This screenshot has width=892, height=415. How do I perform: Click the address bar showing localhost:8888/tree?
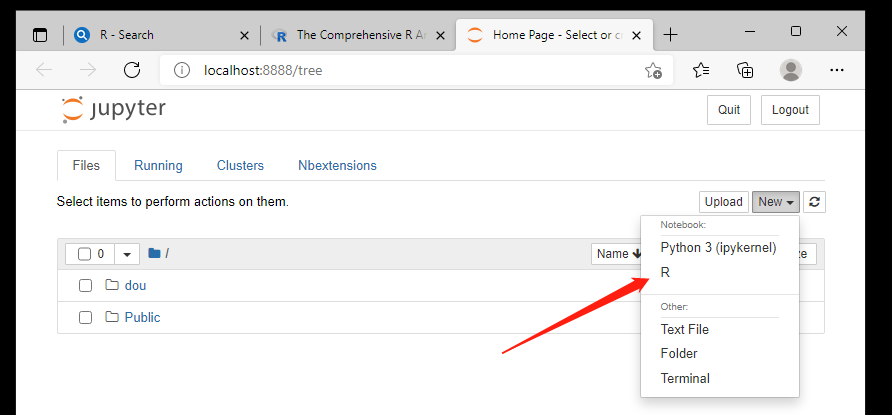click(x=400, y=70)
